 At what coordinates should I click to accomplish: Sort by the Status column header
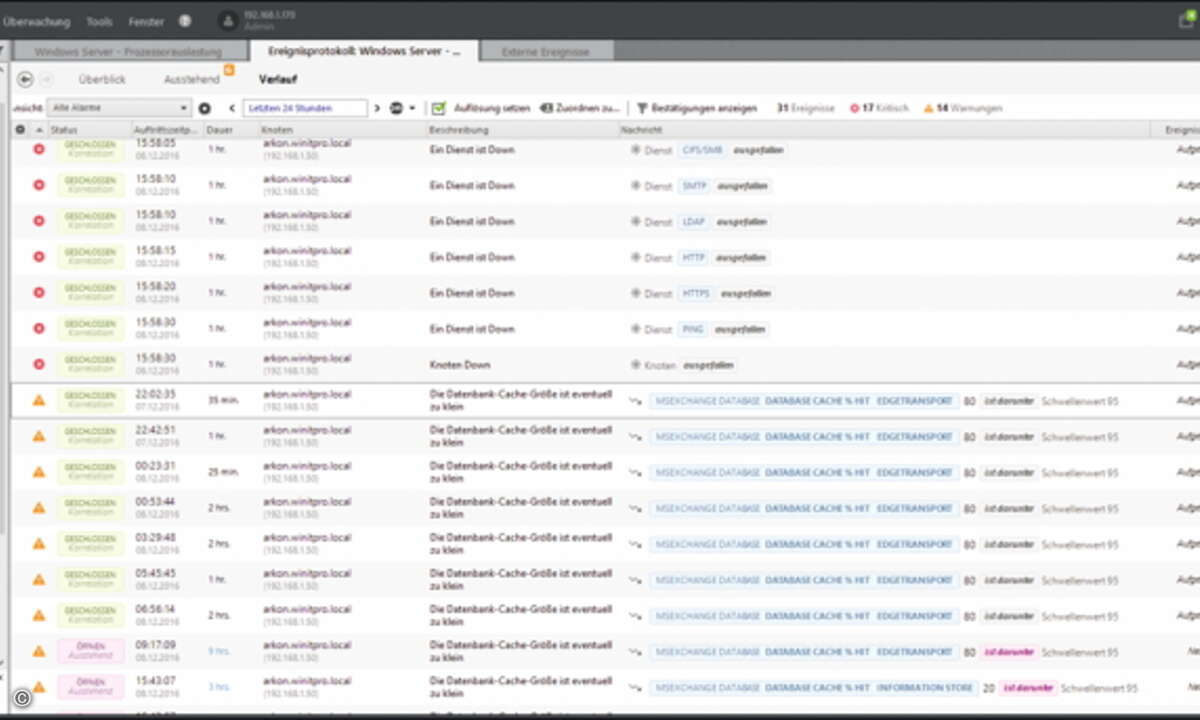(64, 130)
